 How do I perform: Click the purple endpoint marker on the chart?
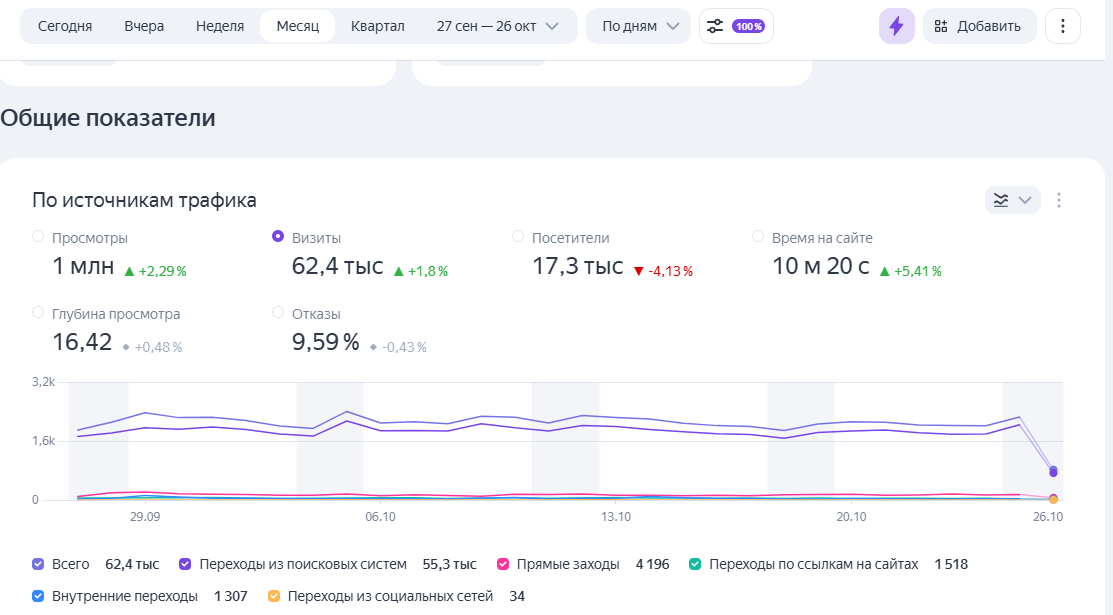coord(1053,472)
